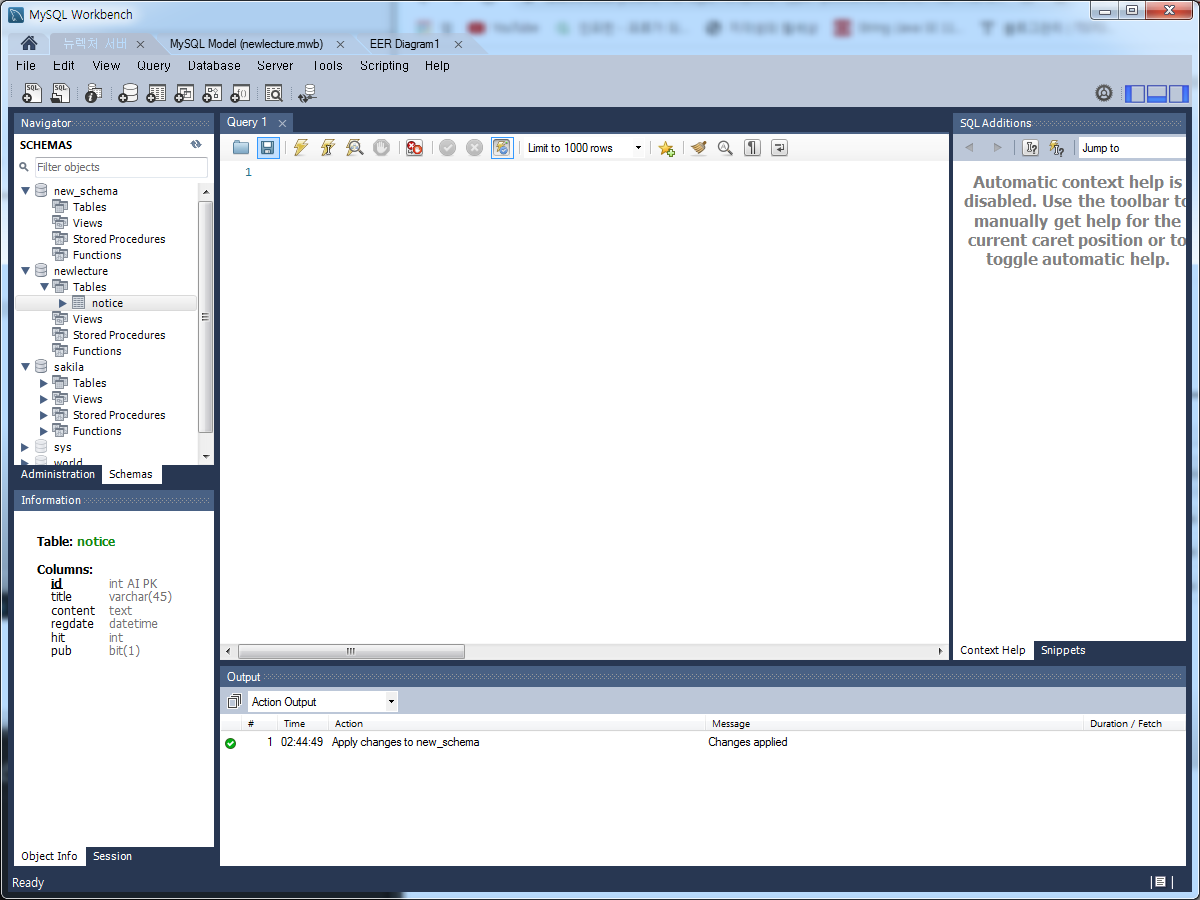Expand the notice table node
This screenshot has width=1200, height=900.
[63, 303]
